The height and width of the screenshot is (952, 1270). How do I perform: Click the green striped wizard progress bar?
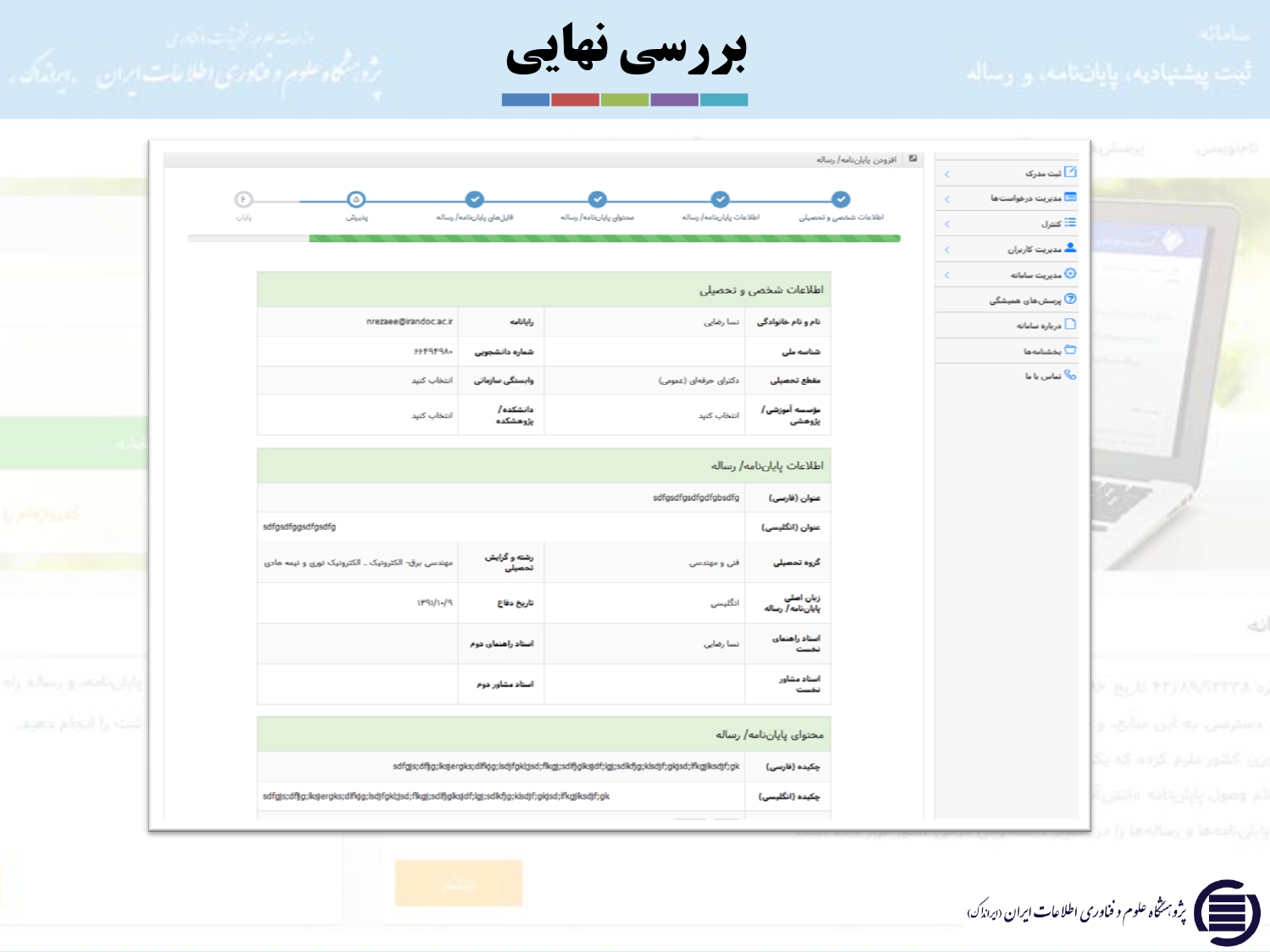point(605,239)
